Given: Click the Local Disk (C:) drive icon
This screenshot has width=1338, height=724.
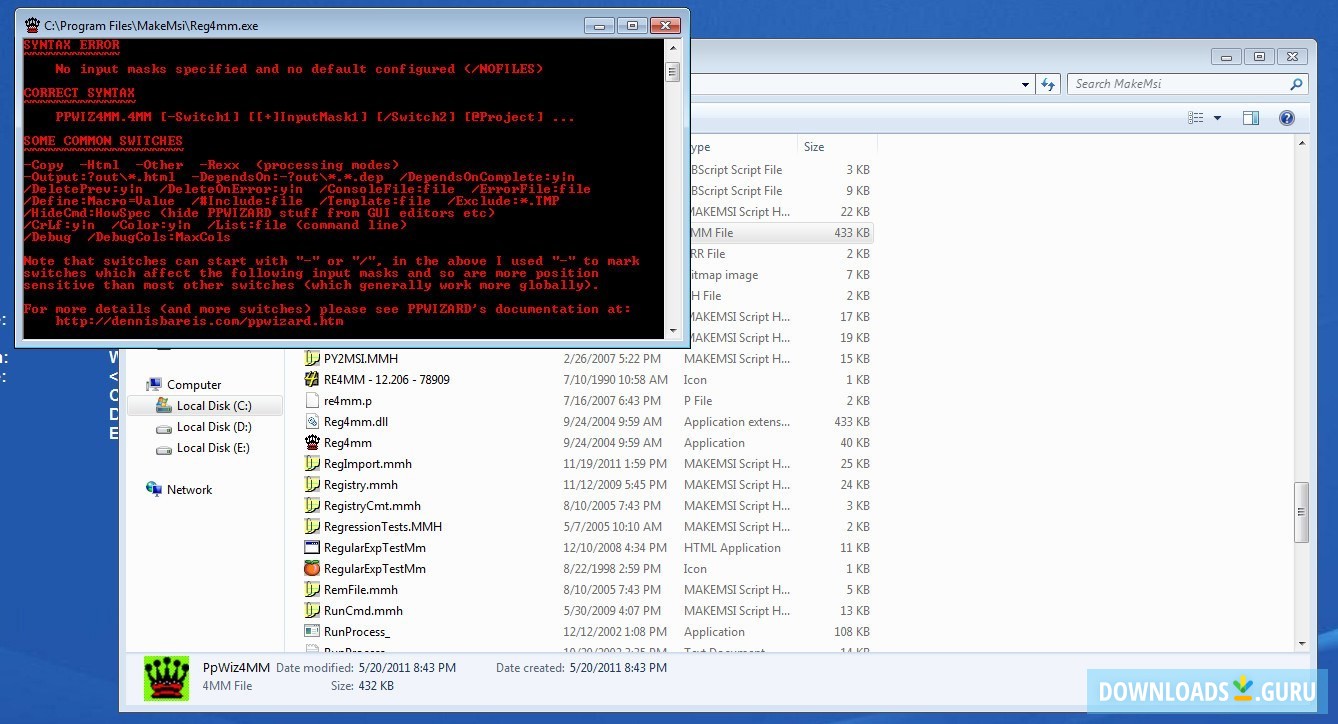Looking at the screenshot, I should [x=164, y=406].
